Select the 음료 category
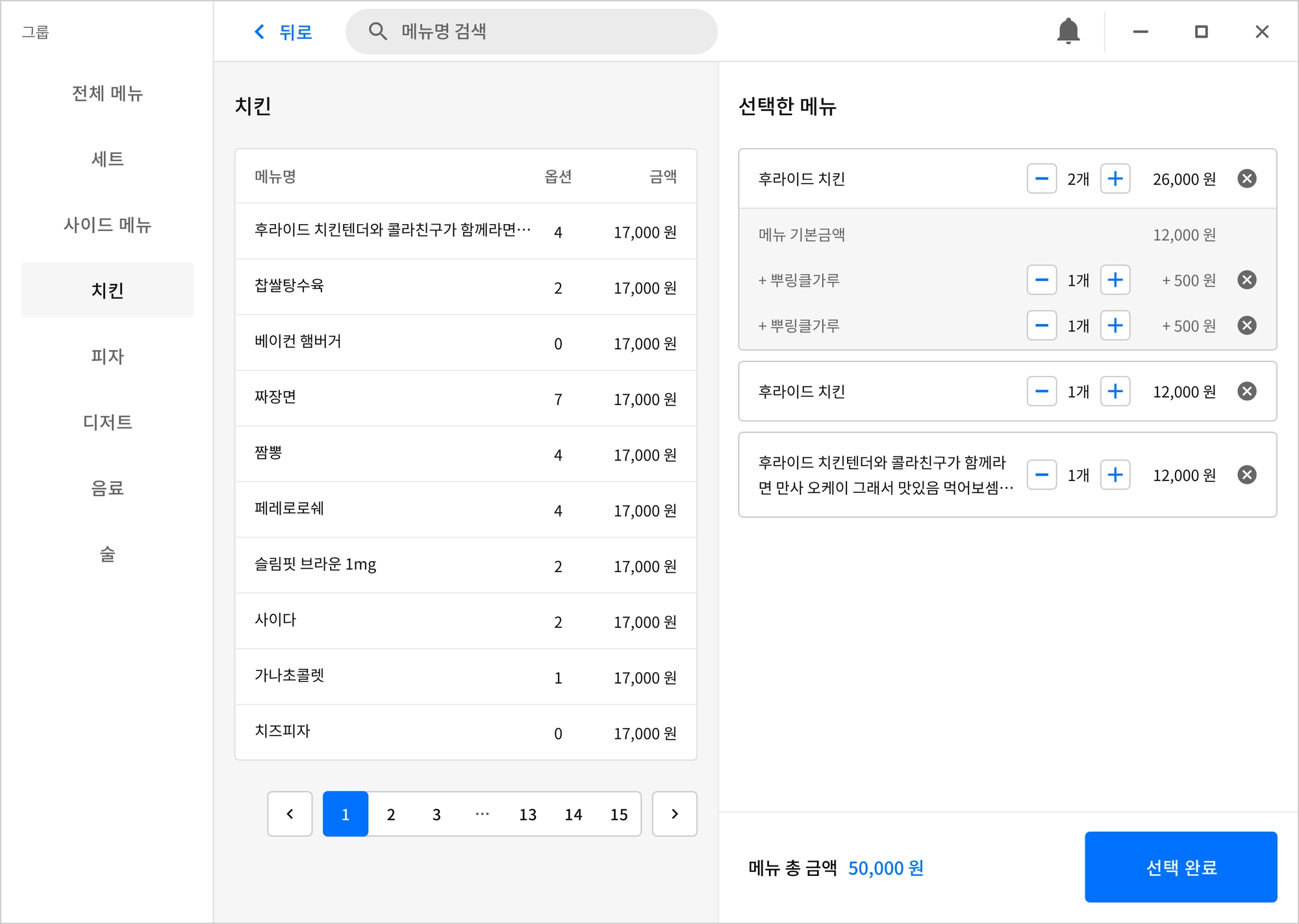Viewport: 1299px width, 924px height. pyautogui.click(x=107, y=488)
